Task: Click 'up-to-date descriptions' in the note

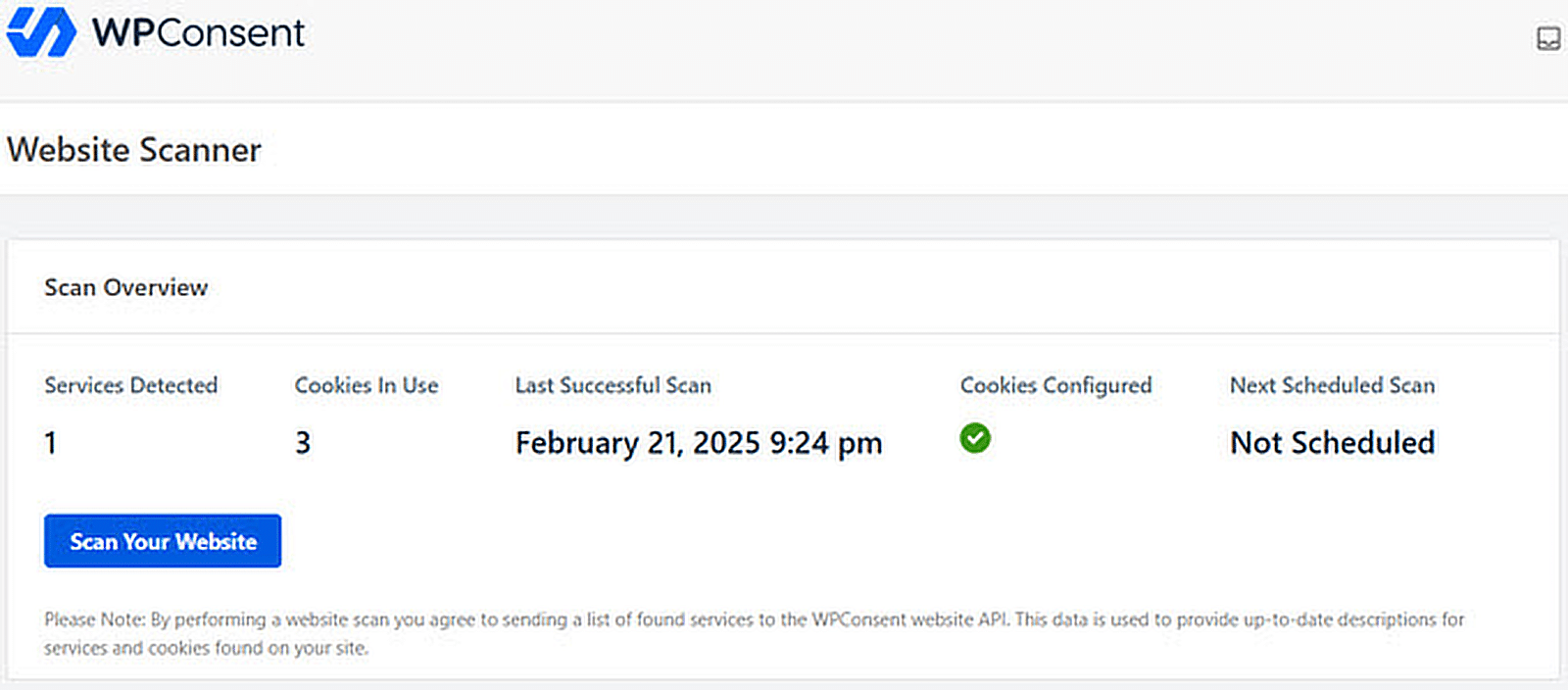Action: (1352, 619)
